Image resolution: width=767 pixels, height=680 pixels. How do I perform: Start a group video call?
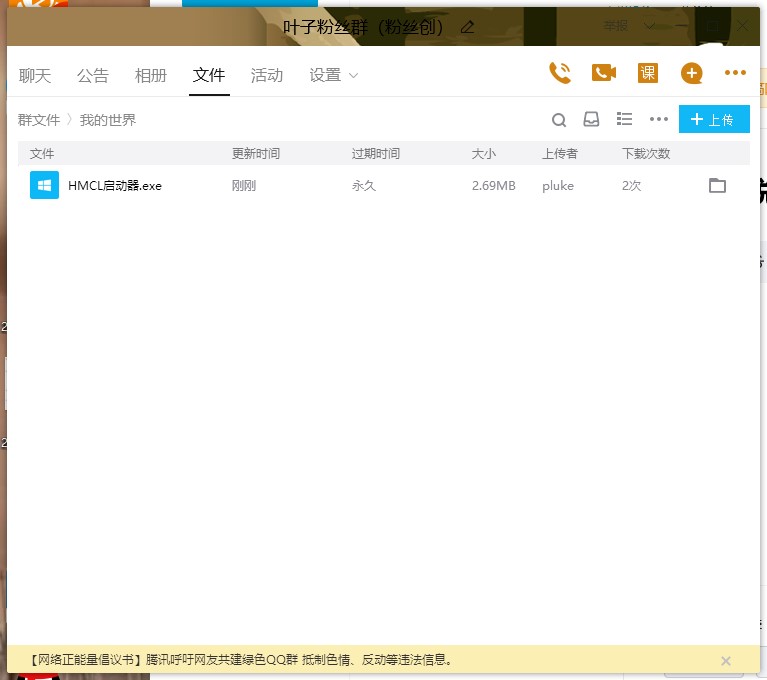click(x=604, y=73)
